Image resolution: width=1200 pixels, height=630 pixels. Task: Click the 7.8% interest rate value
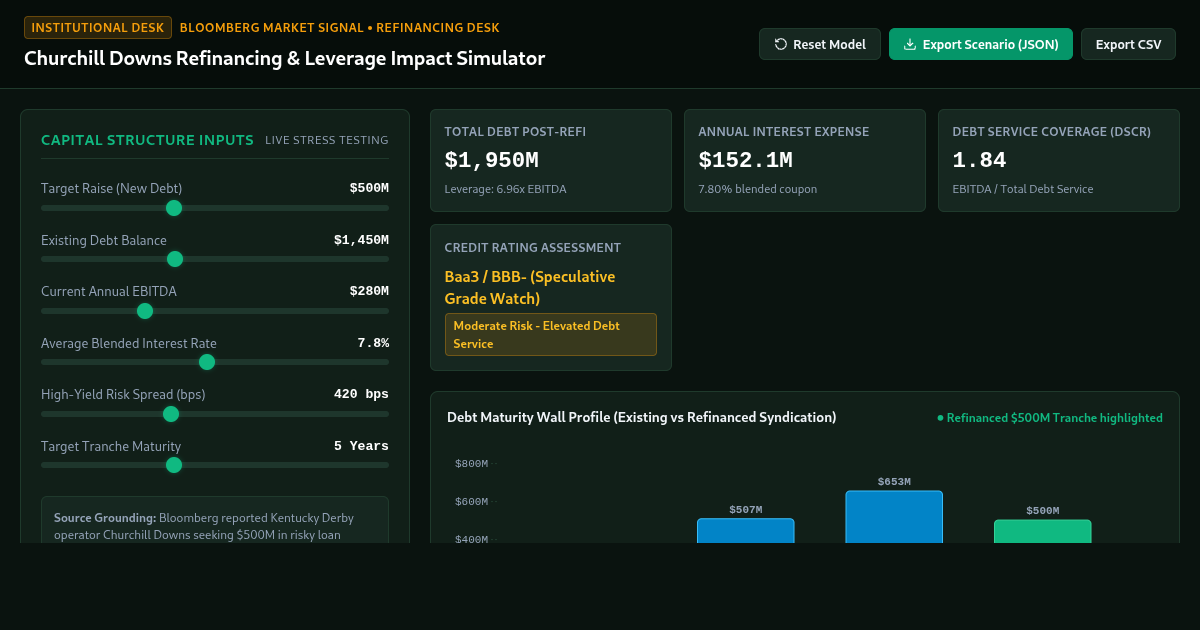(x=373, y=343)
